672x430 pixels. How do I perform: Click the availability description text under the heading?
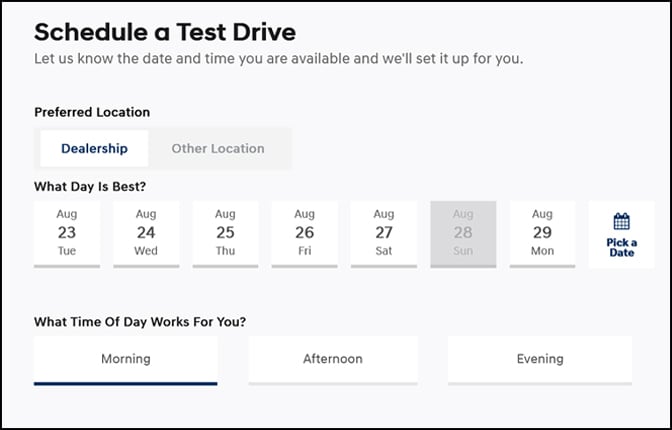point(278,59)
